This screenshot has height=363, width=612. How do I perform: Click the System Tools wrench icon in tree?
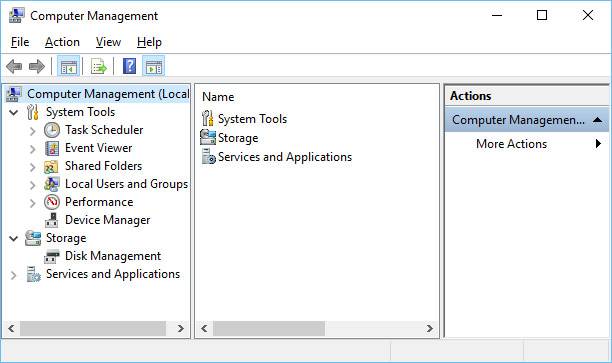tap(33, 112)
